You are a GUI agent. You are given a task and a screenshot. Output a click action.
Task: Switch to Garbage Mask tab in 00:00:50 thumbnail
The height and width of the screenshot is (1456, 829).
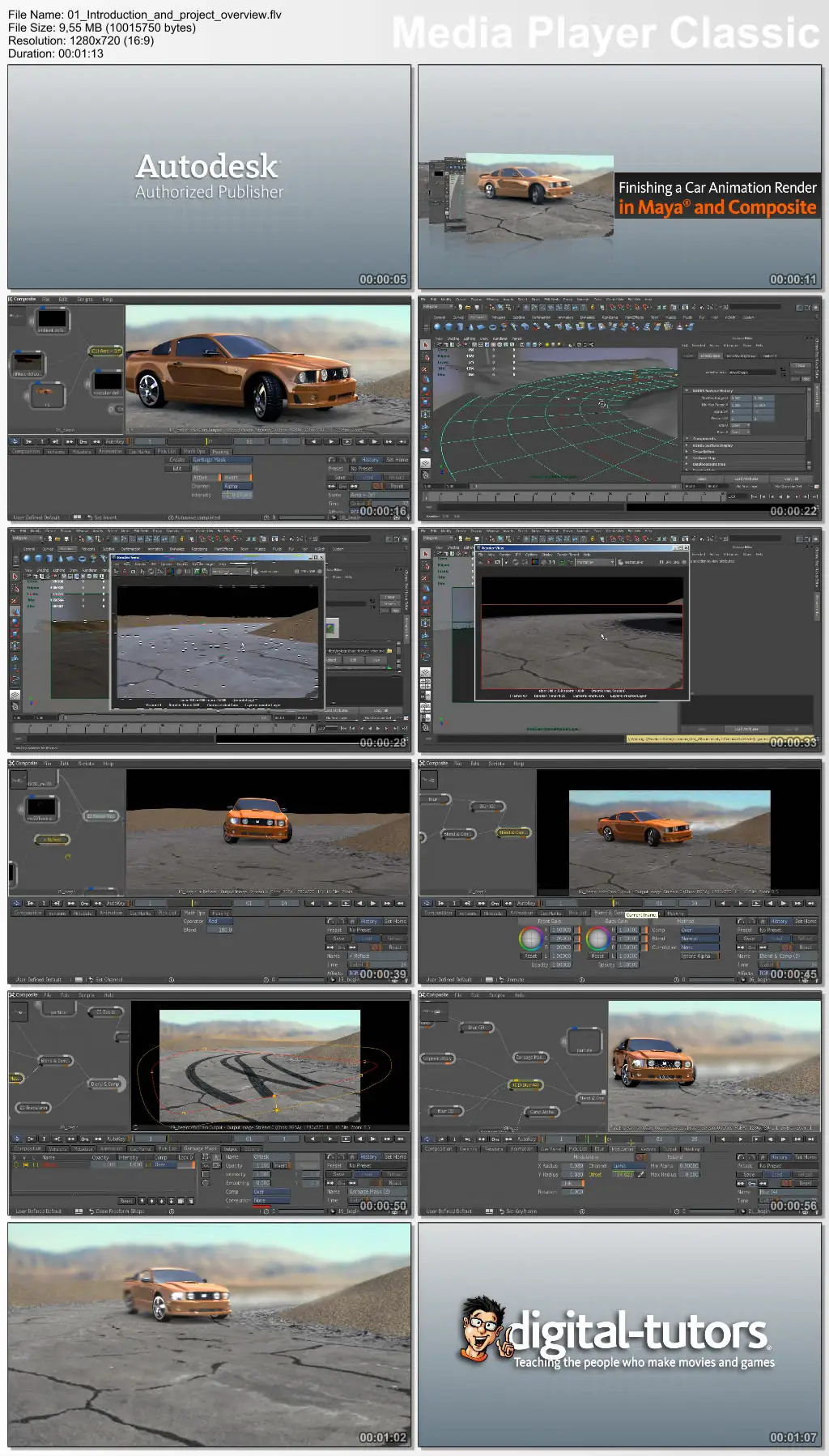(x=200, y=1148)
